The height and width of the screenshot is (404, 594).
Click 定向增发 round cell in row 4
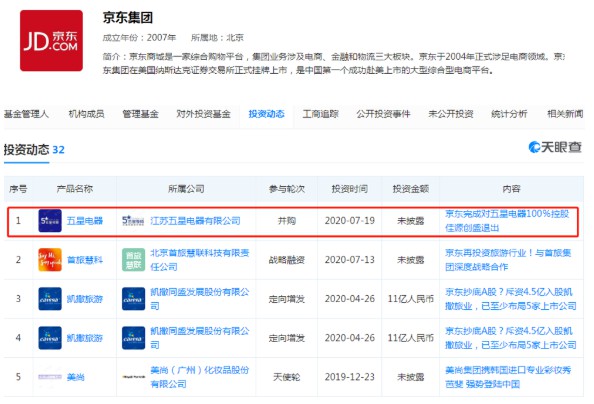(x=287, y=338)
